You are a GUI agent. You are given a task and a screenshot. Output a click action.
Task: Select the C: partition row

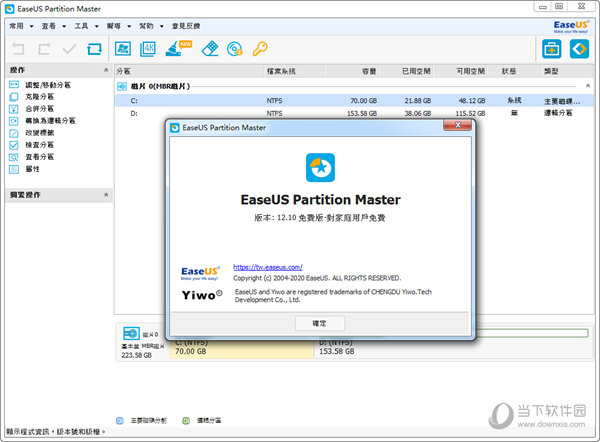(354, 101)
